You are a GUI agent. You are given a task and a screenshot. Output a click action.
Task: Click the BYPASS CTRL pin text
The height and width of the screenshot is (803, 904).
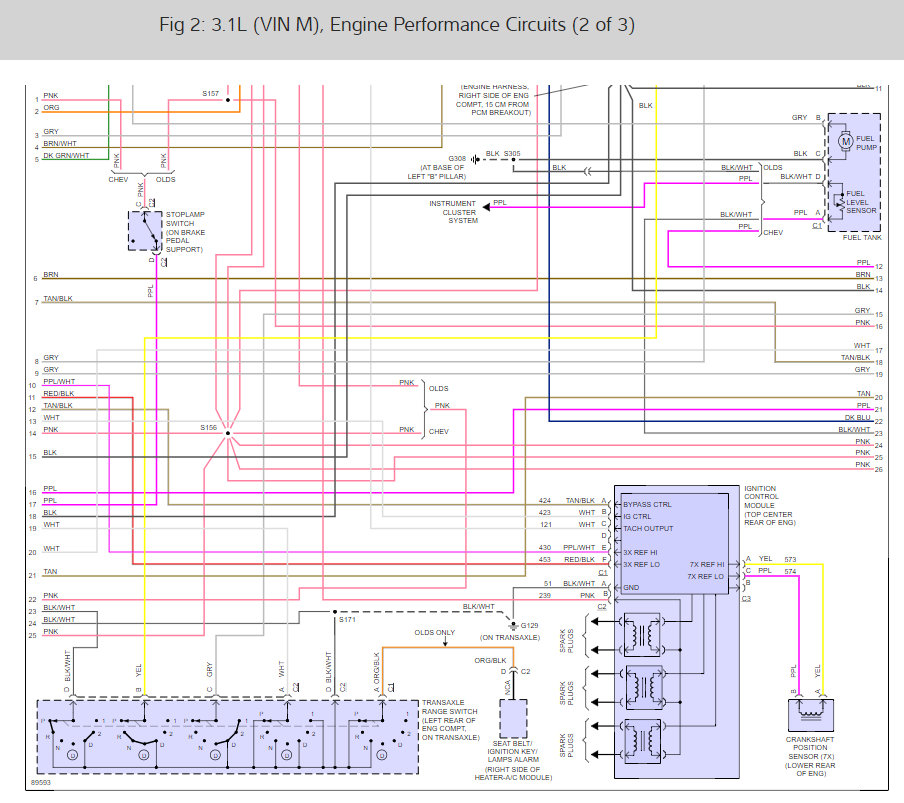647,504
